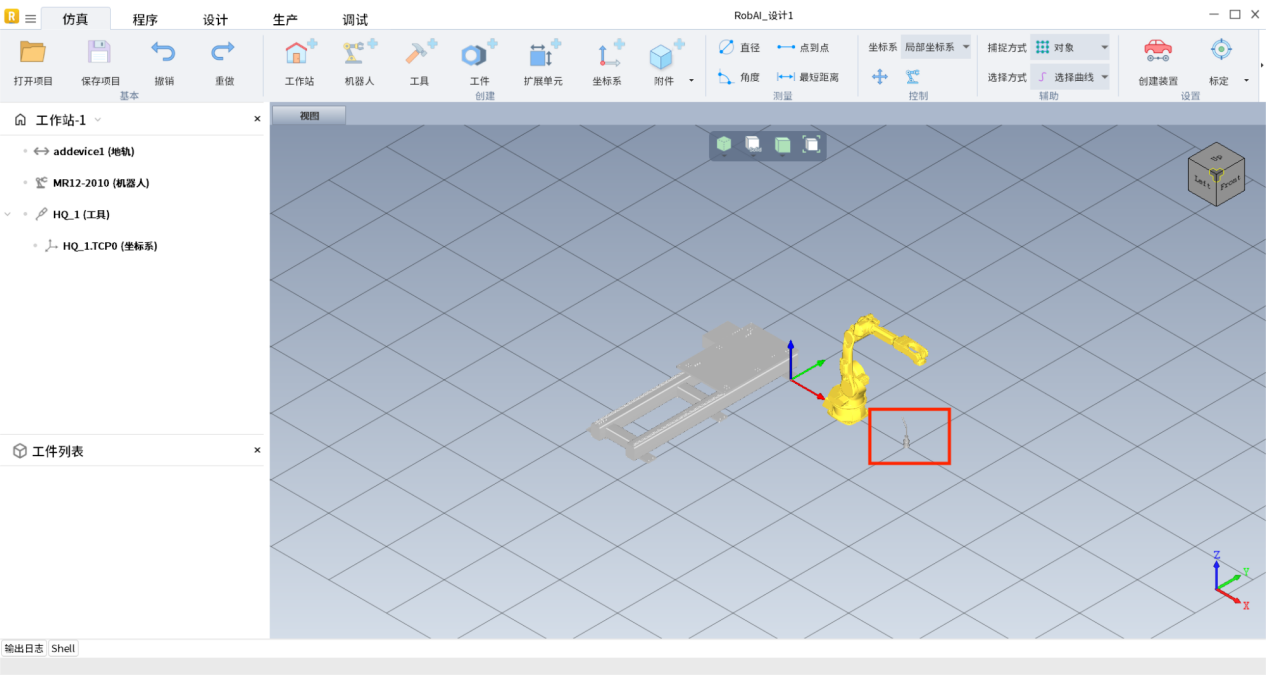Click the Open Project (打开项目) folder icon
Image resolution: width=1266 pixels, height=675 pixels.
tap(33, 53)
